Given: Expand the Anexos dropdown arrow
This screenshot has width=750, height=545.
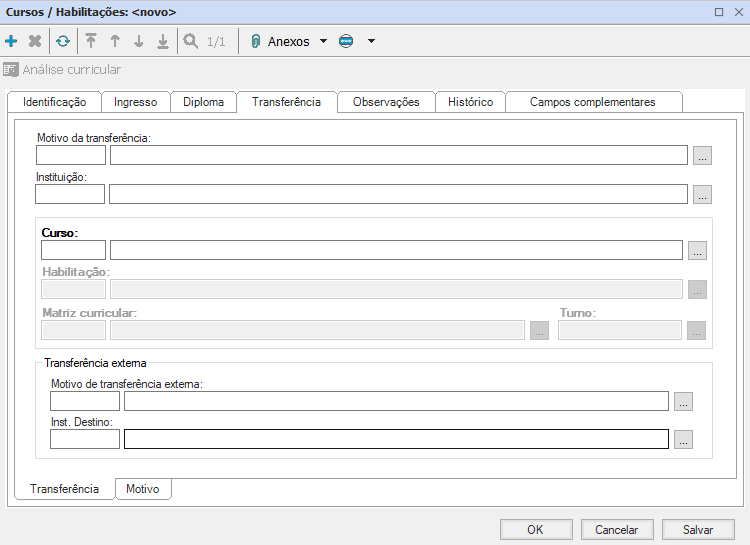Looking at the screenshot, I should coord(323,42).
